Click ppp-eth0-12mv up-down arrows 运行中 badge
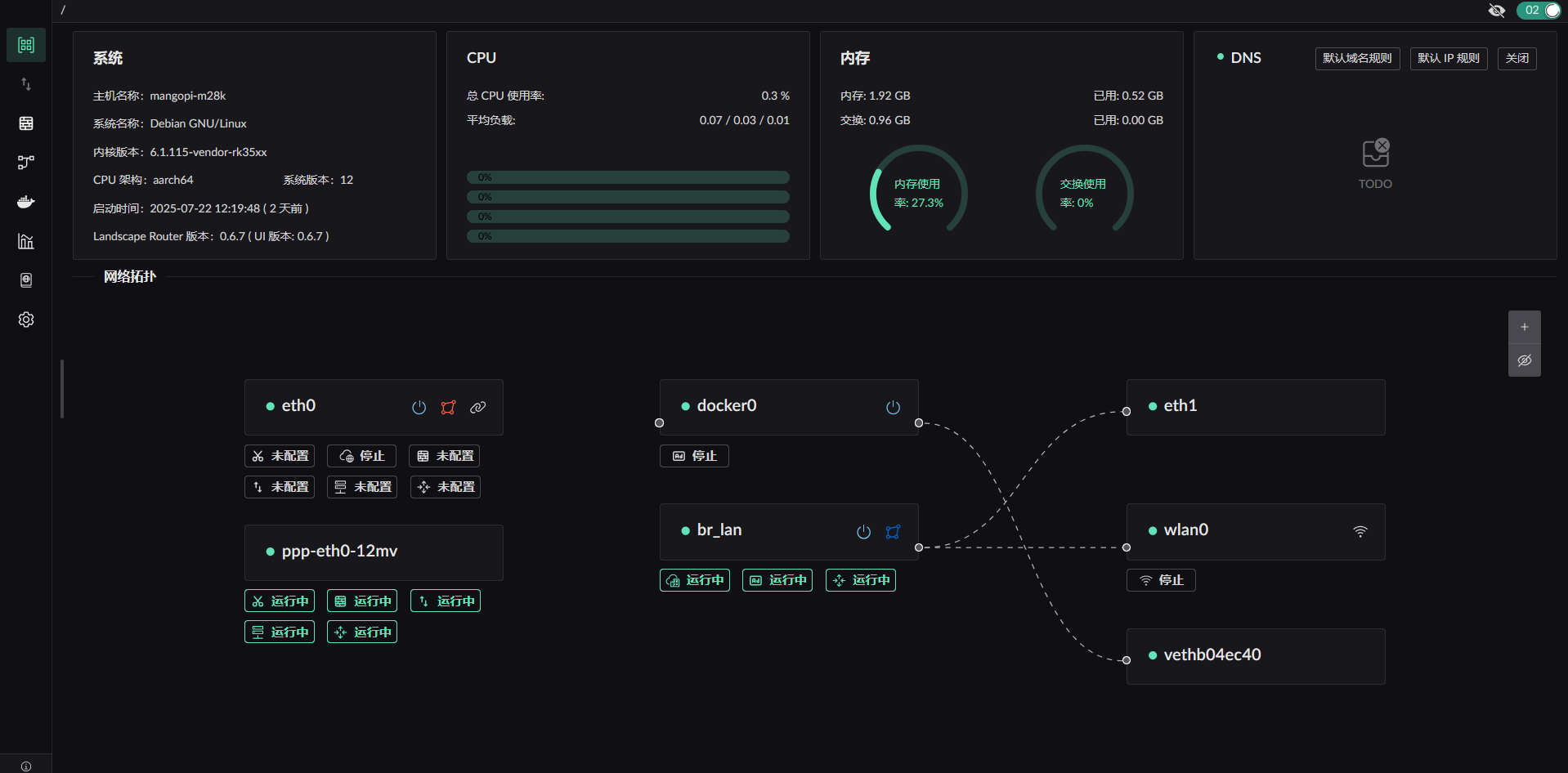 point(446,601)
